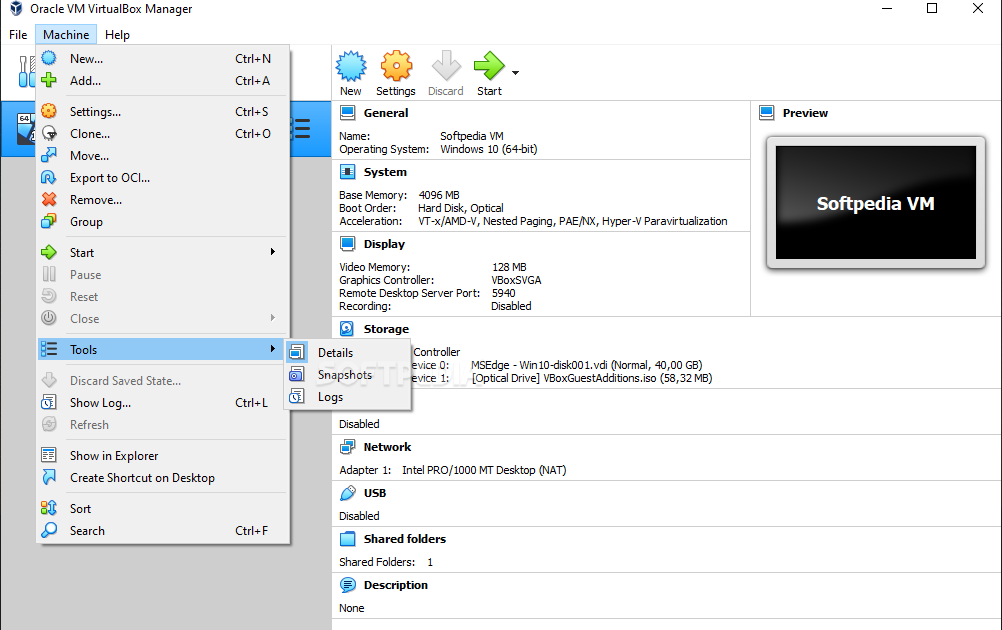The width and height of the screenshot is (1002, 630).
Task: Click 'Intel PRO/1000 MT Desktop (NAT)' text
Action: [484, 470]
